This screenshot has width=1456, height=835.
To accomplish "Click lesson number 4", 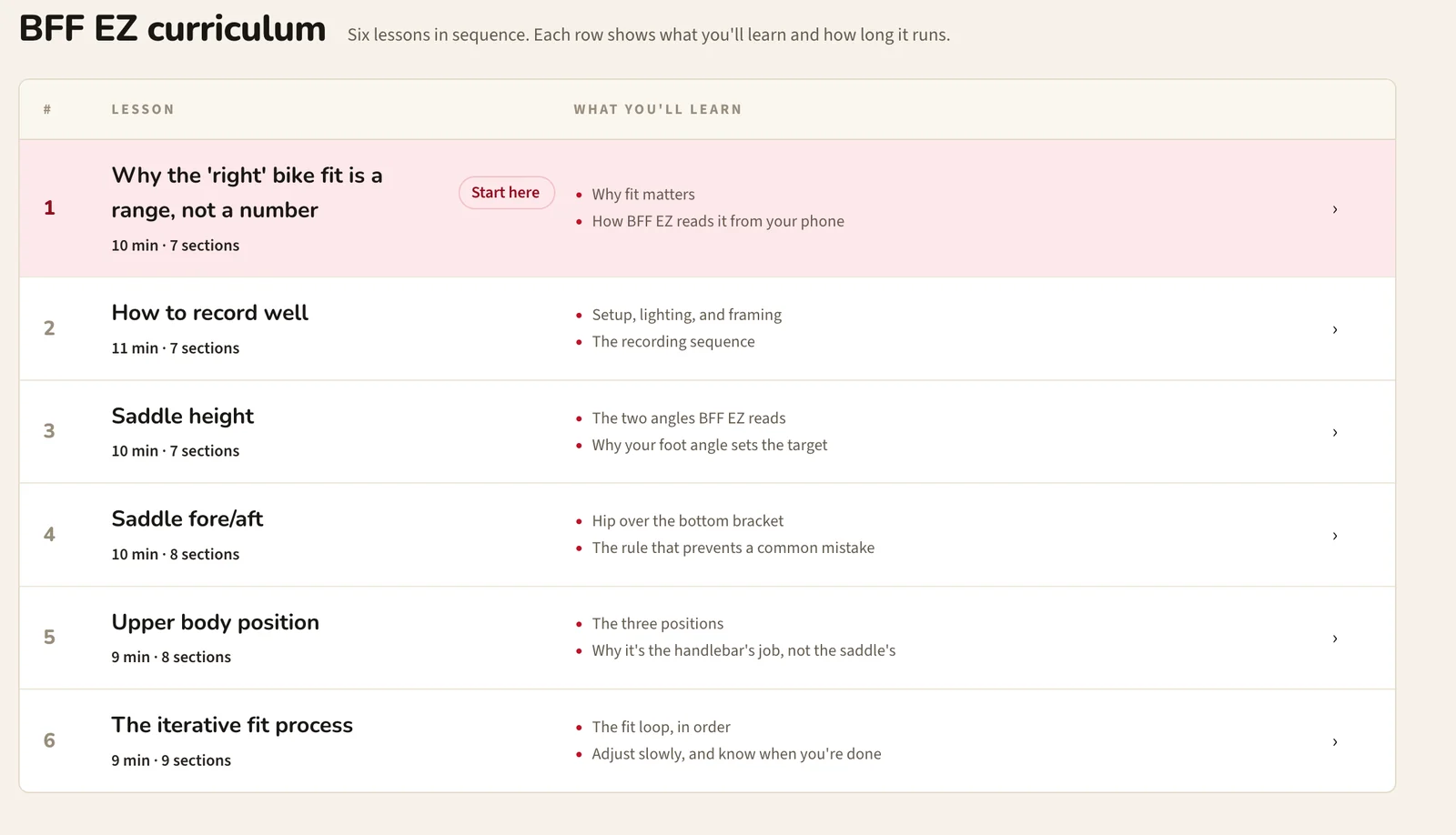I will (49, 535).
